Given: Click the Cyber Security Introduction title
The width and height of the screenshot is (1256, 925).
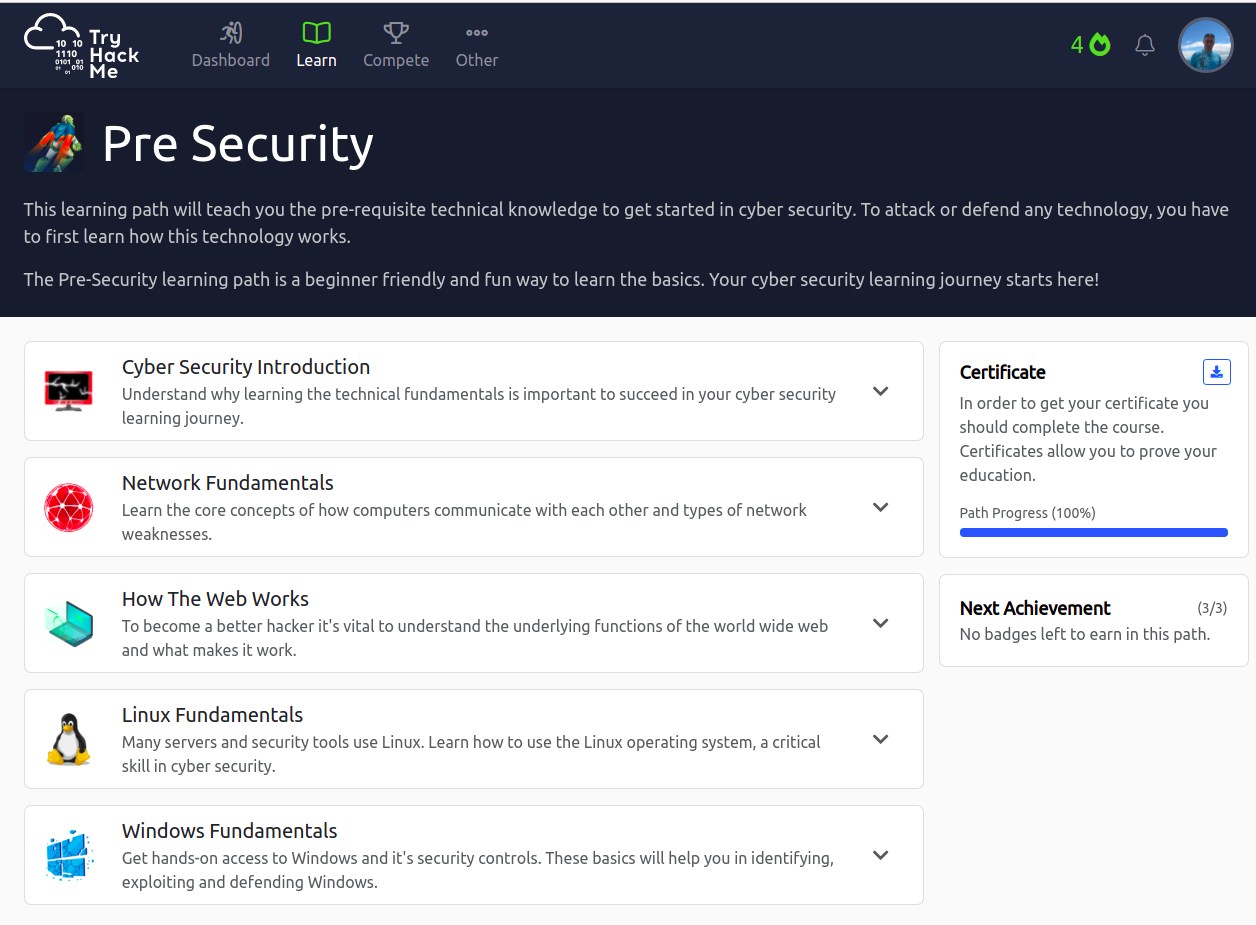Looking at the screenshot, I should (x=246, y=367).
